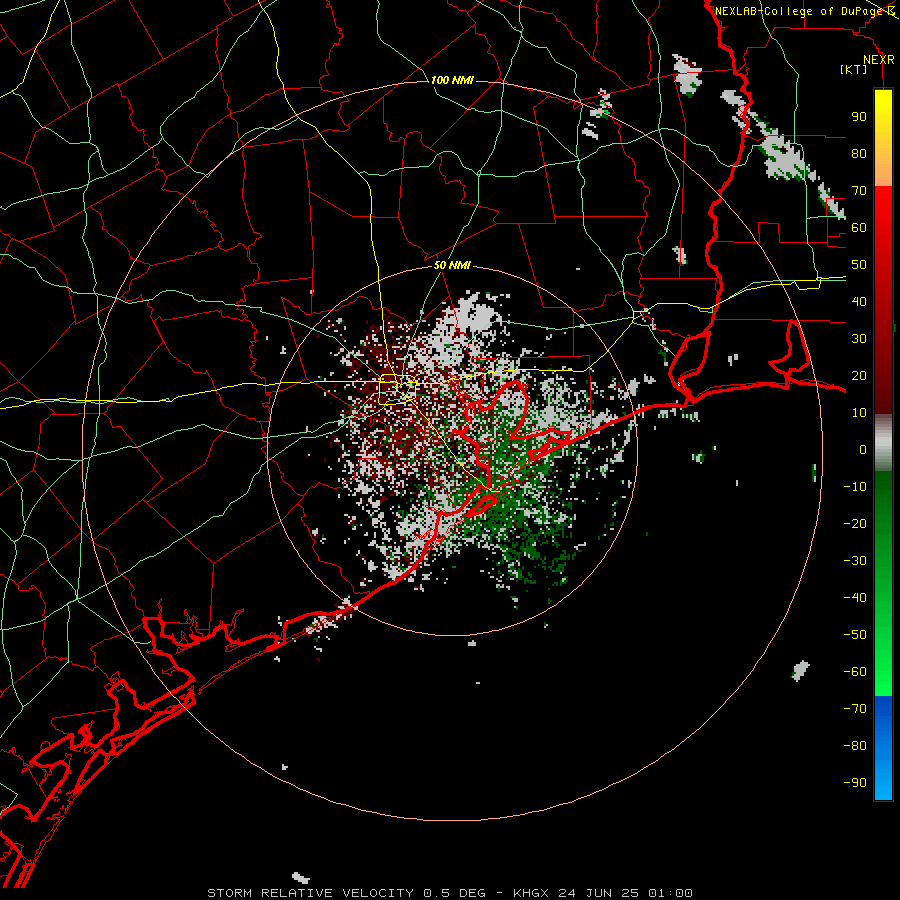Click the positive 70 scale value
The image size is (900, 900).
click(x=859, y=191)
